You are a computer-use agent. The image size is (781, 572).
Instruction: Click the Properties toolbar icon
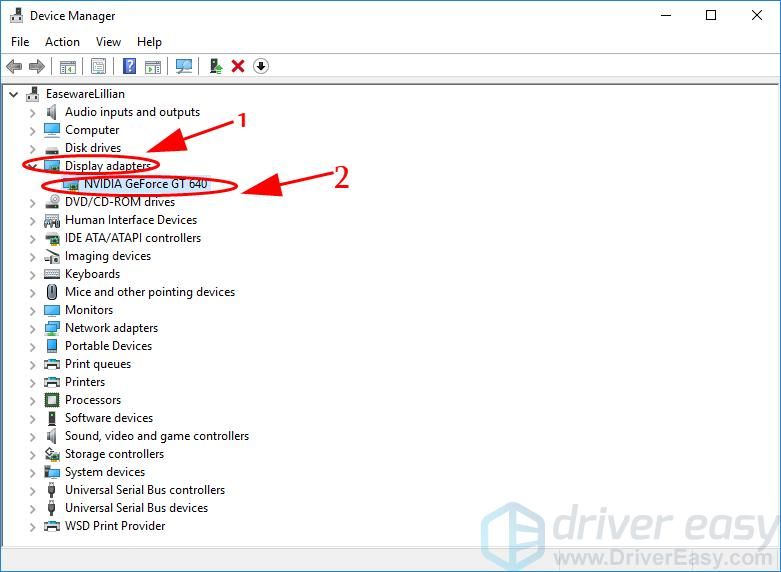coord(98,67)
